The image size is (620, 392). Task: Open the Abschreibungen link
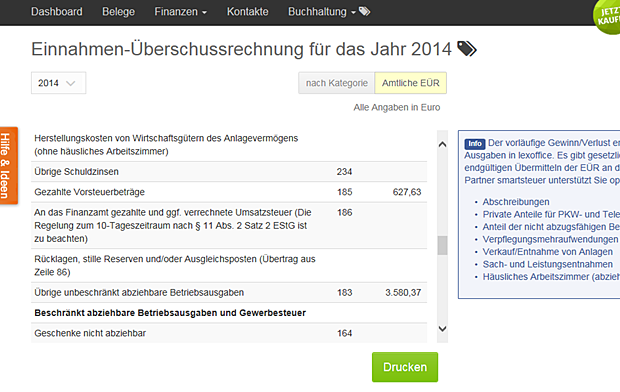point(516,202)
